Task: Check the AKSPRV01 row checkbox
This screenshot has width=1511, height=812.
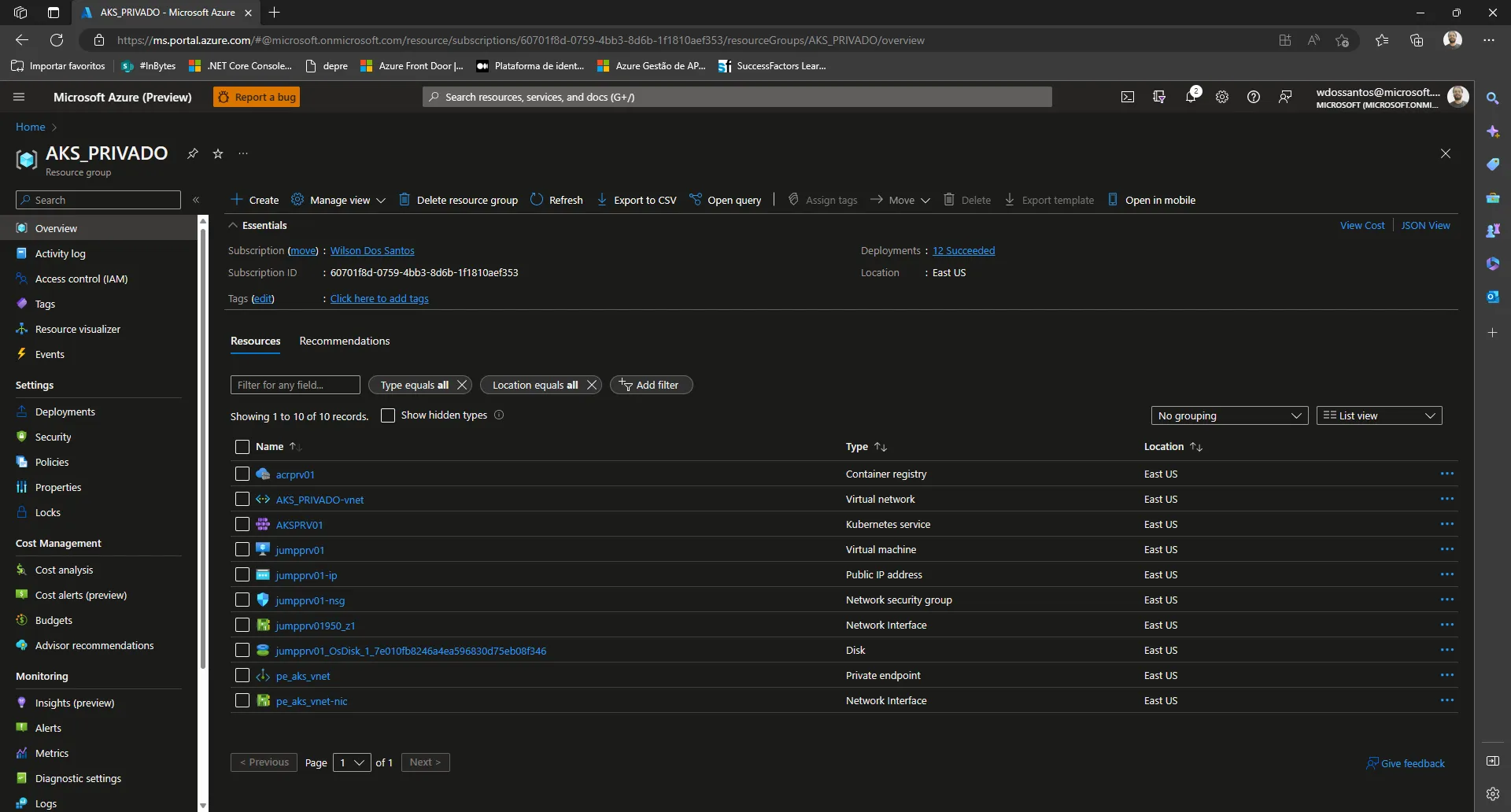Action: pos(242,524)
